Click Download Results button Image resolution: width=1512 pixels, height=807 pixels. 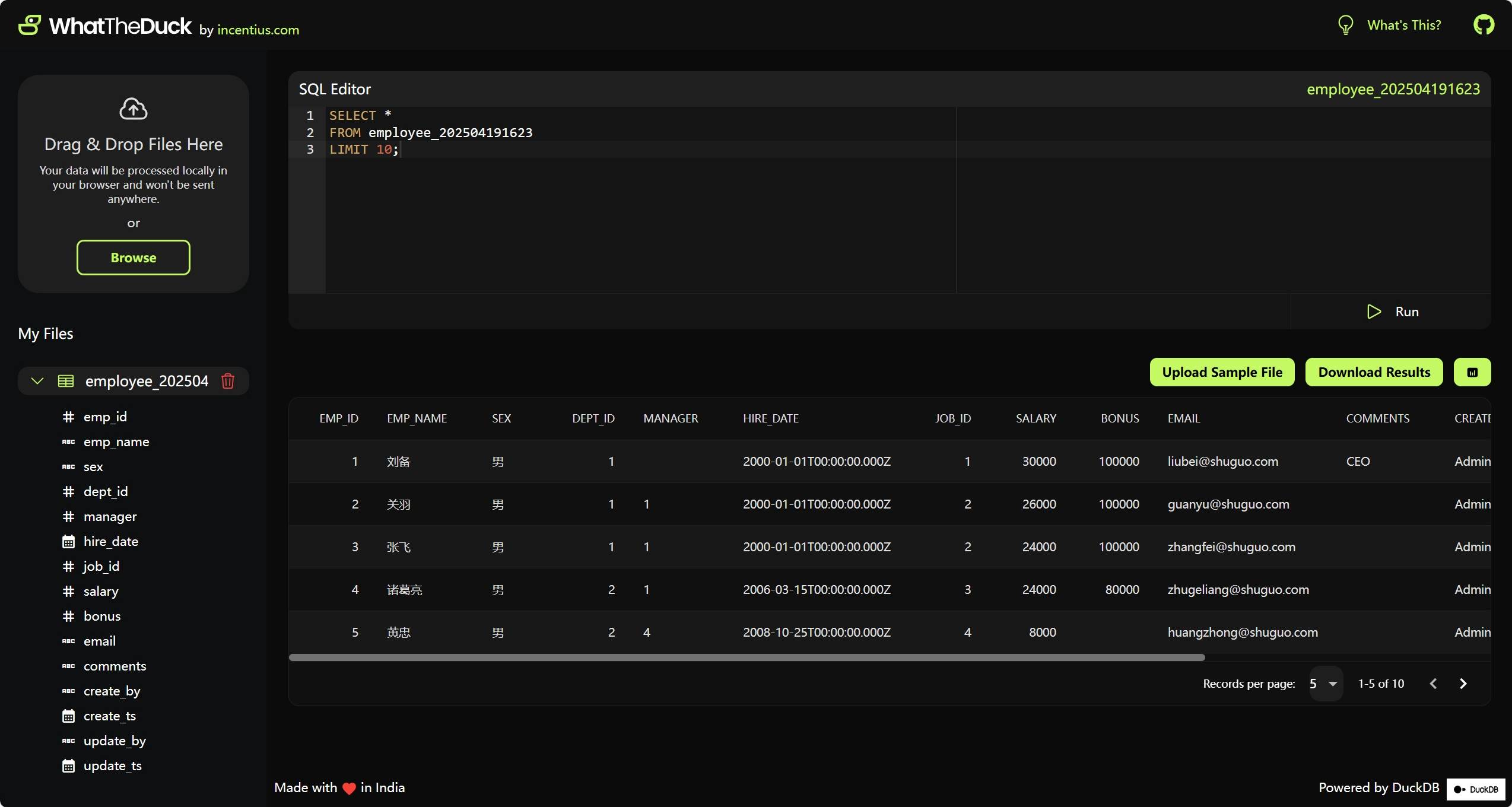(1374, 372)
